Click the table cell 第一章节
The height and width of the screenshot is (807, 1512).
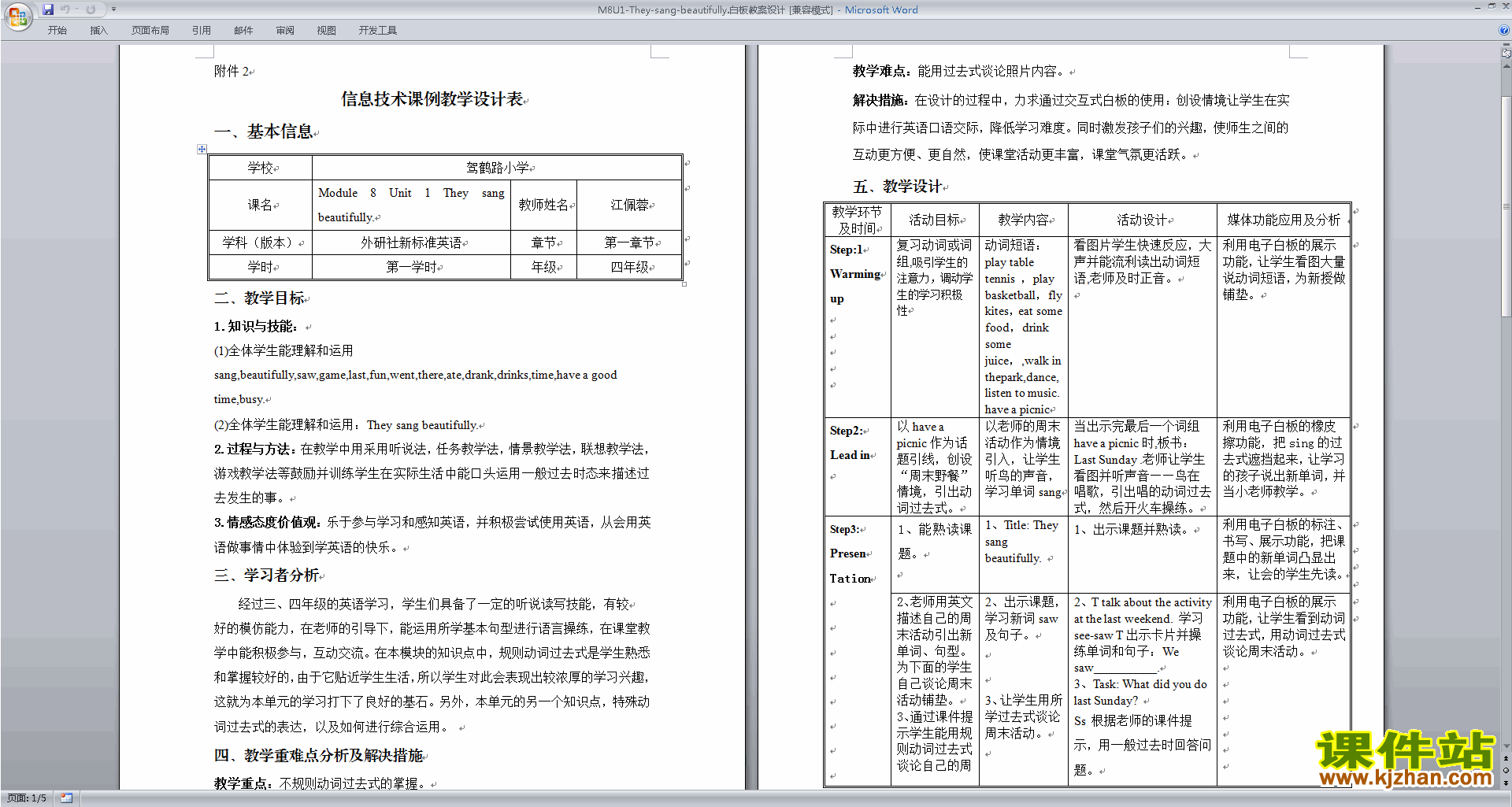629,242
